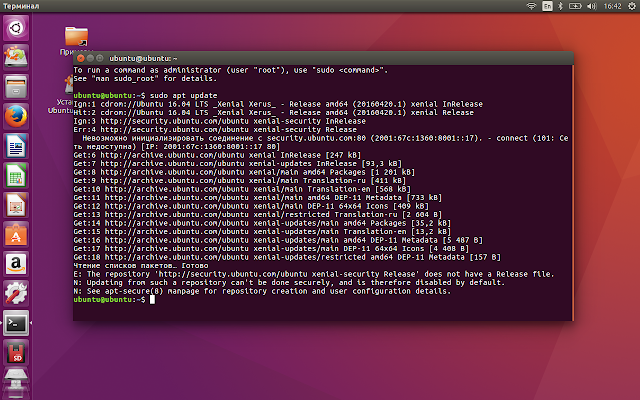Click the terminal scrollbar on right edge
The height and width of the screenshot is (400, 640).
pos(573,193)
